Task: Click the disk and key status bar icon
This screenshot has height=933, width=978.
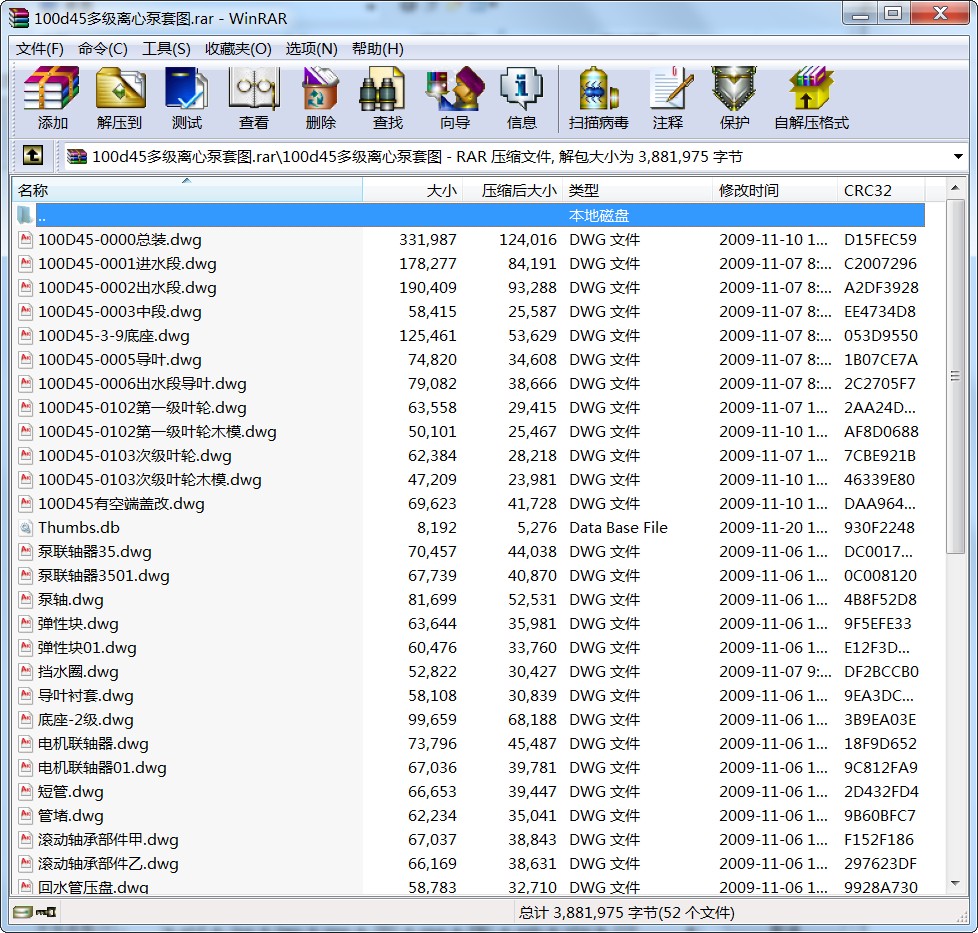Action: click(35, 912)
